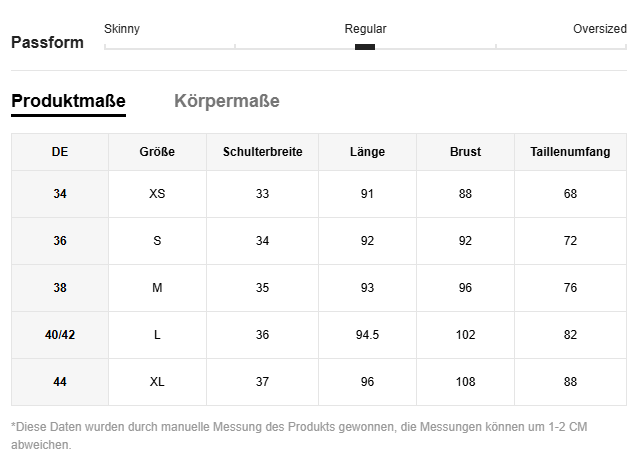Select the DE size 38 row cell
The image size is (638, 457).
(x=60, y=288)
